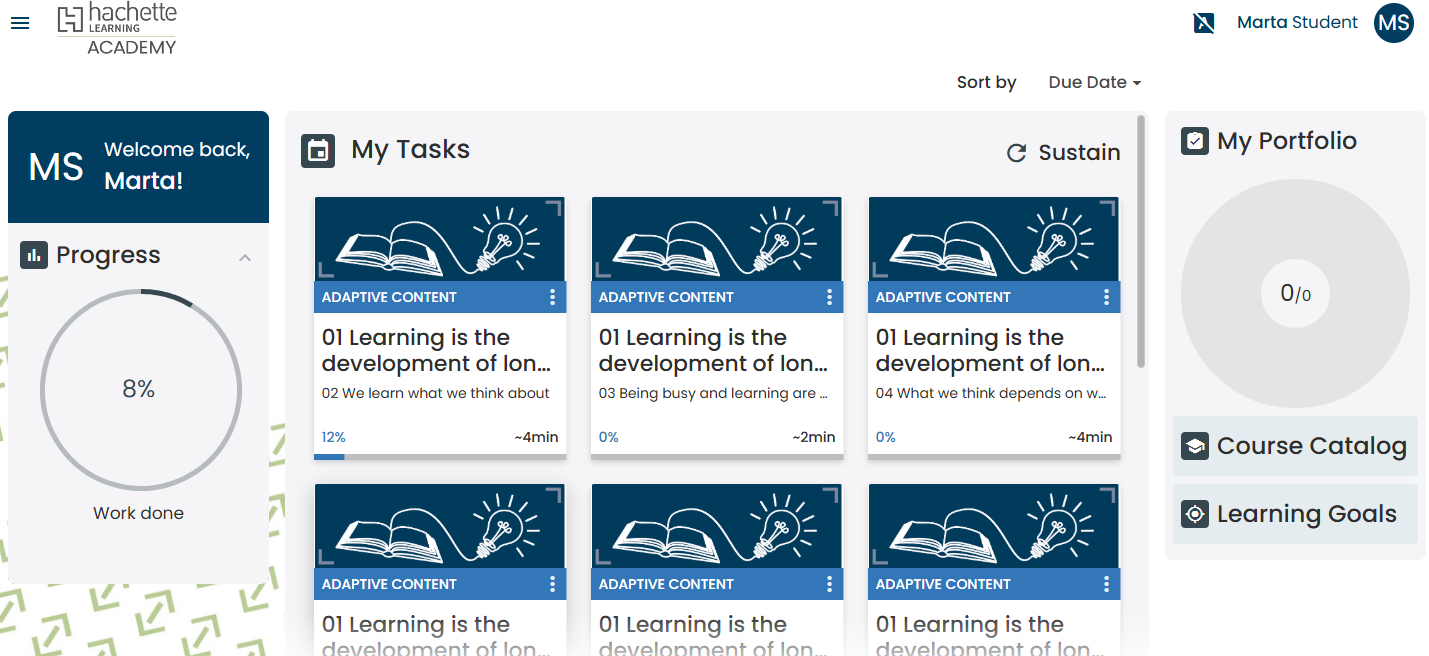Click the text '02 We learn what we think about'

tap(436, 394)
